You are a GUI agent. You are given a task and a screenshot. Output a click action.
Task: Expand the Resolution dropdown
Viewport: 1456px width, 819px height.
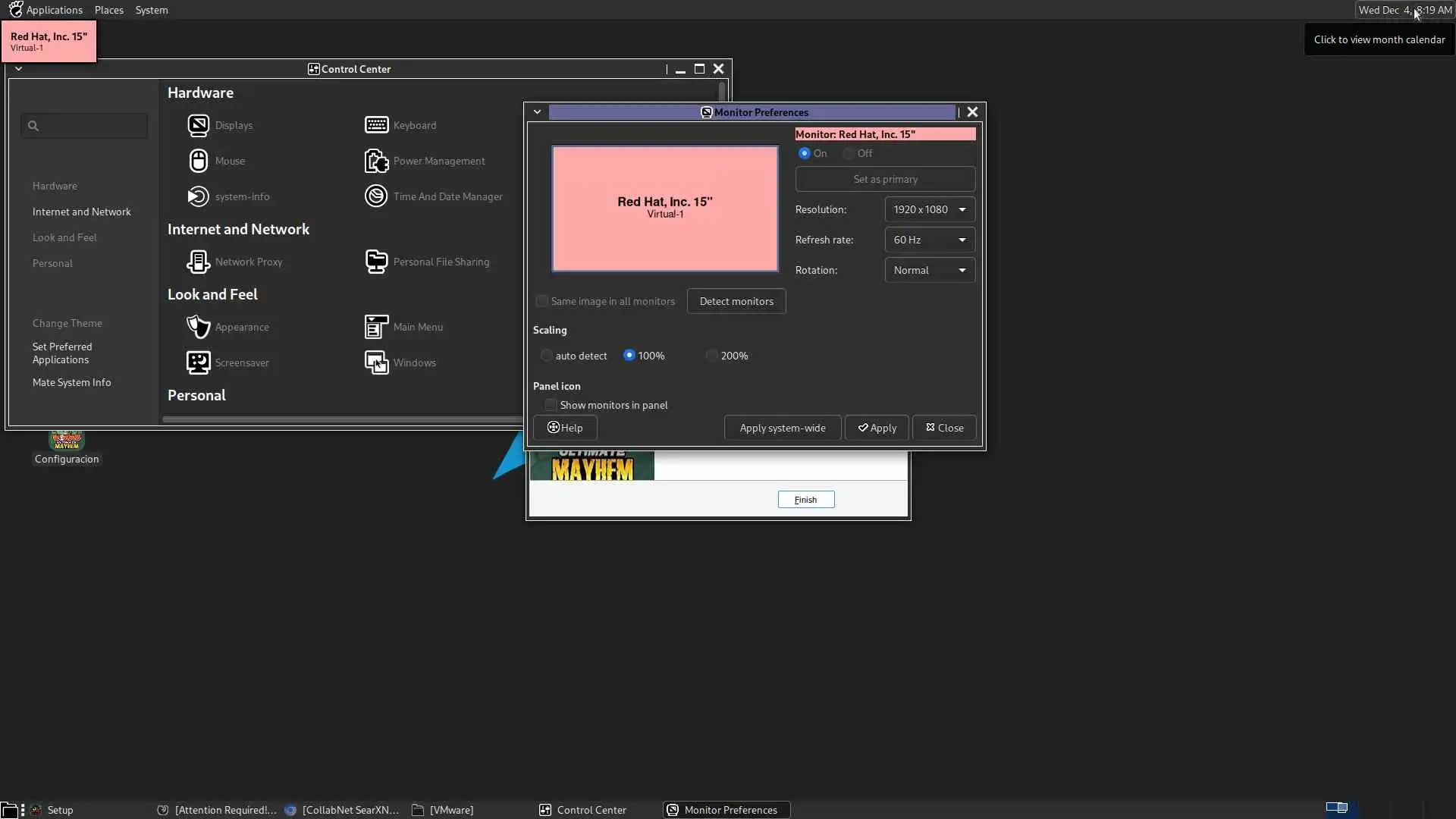[x=930, y=209]
